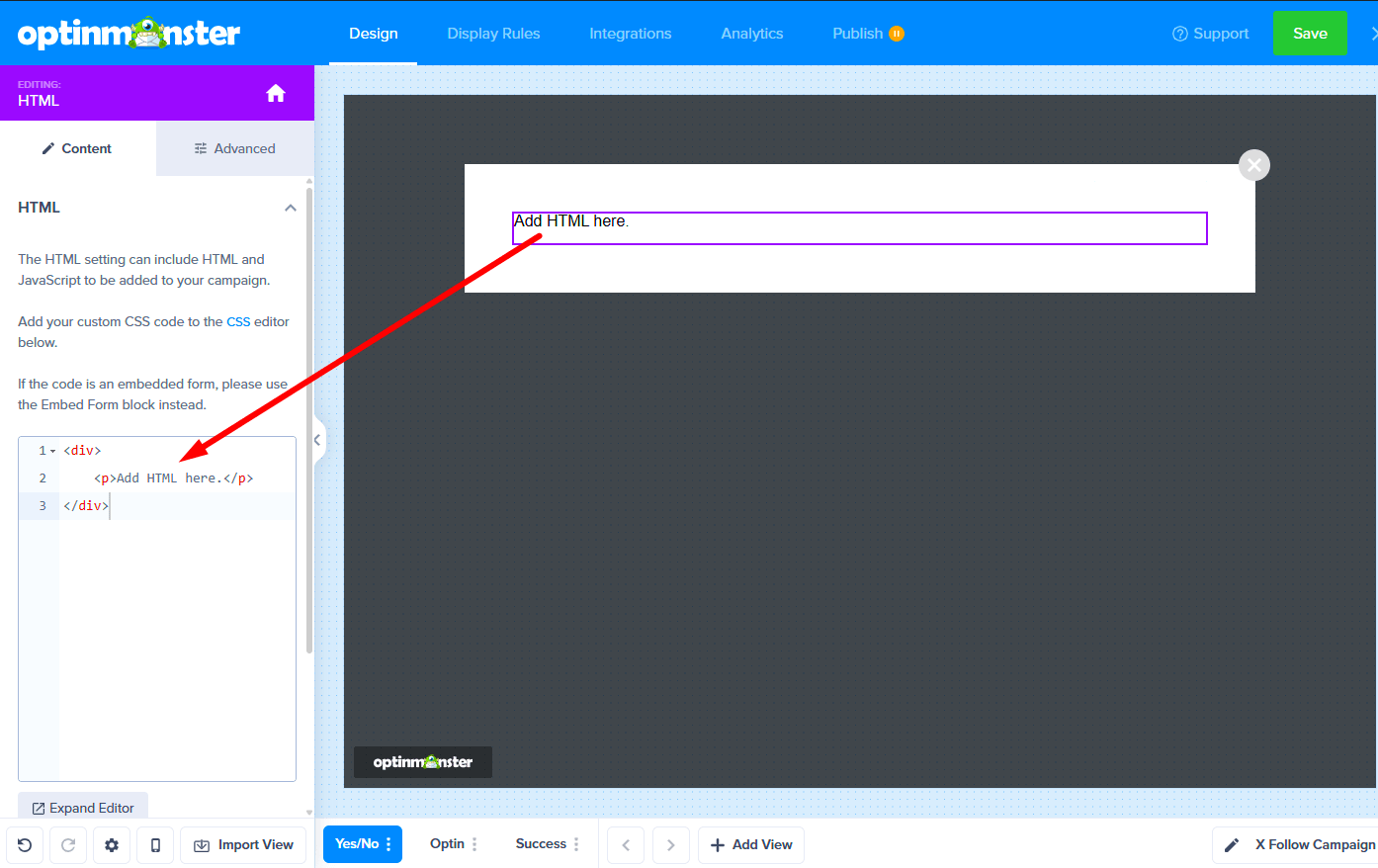Viewport: 1378px width, 868px height.
Task: Collapse the HTML section chevron
Action: click(291, 208)
